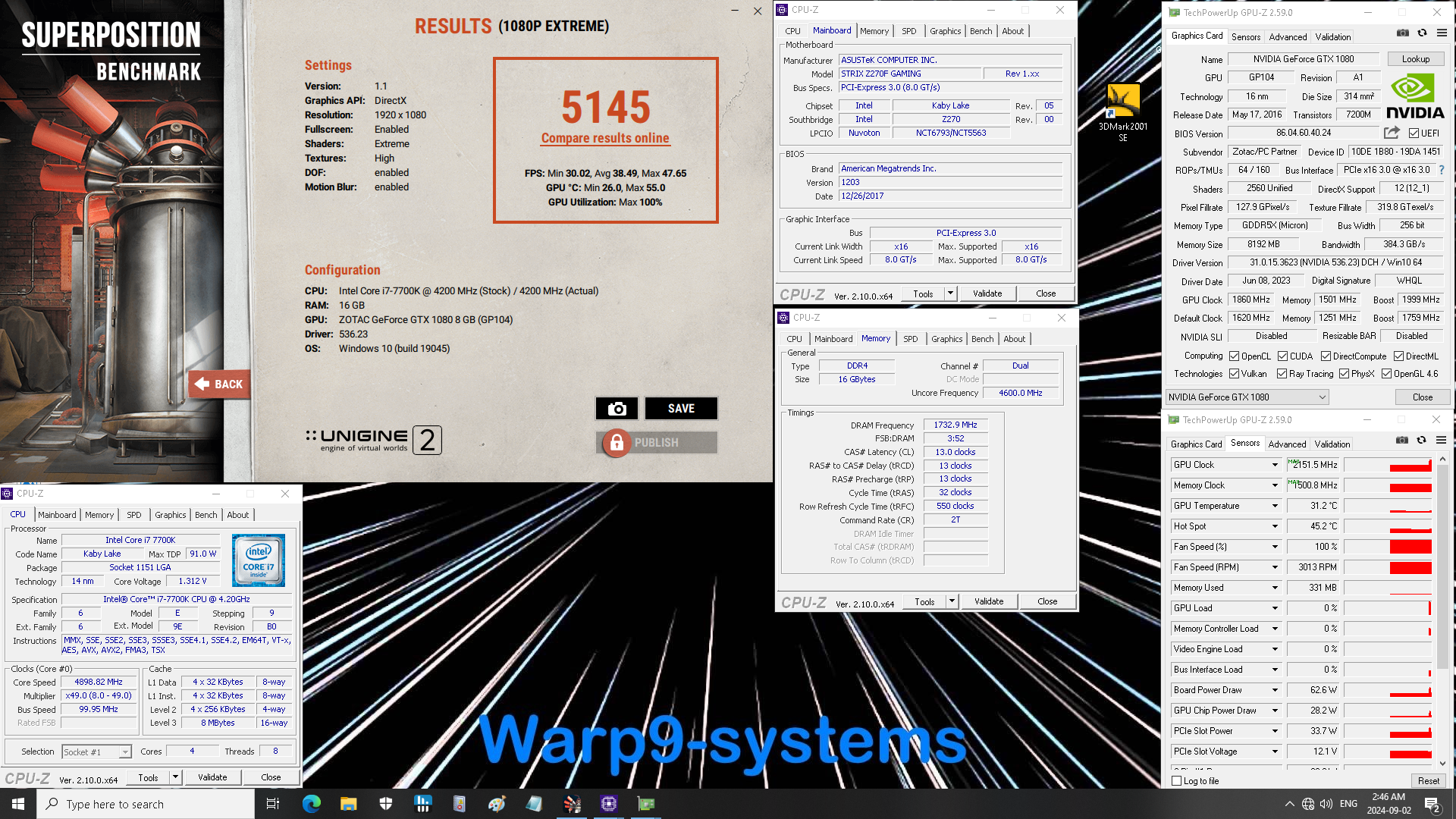The image size is (1456, 819).
Task: Click the Intel Core i7 logo in CPU-Z
Action: [x=259, y=560]
